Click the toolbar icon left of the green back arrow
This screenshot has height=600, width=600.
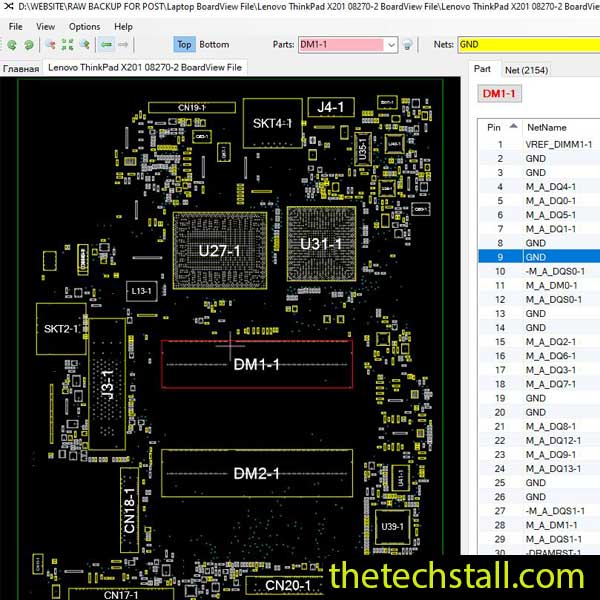[85, 45]
